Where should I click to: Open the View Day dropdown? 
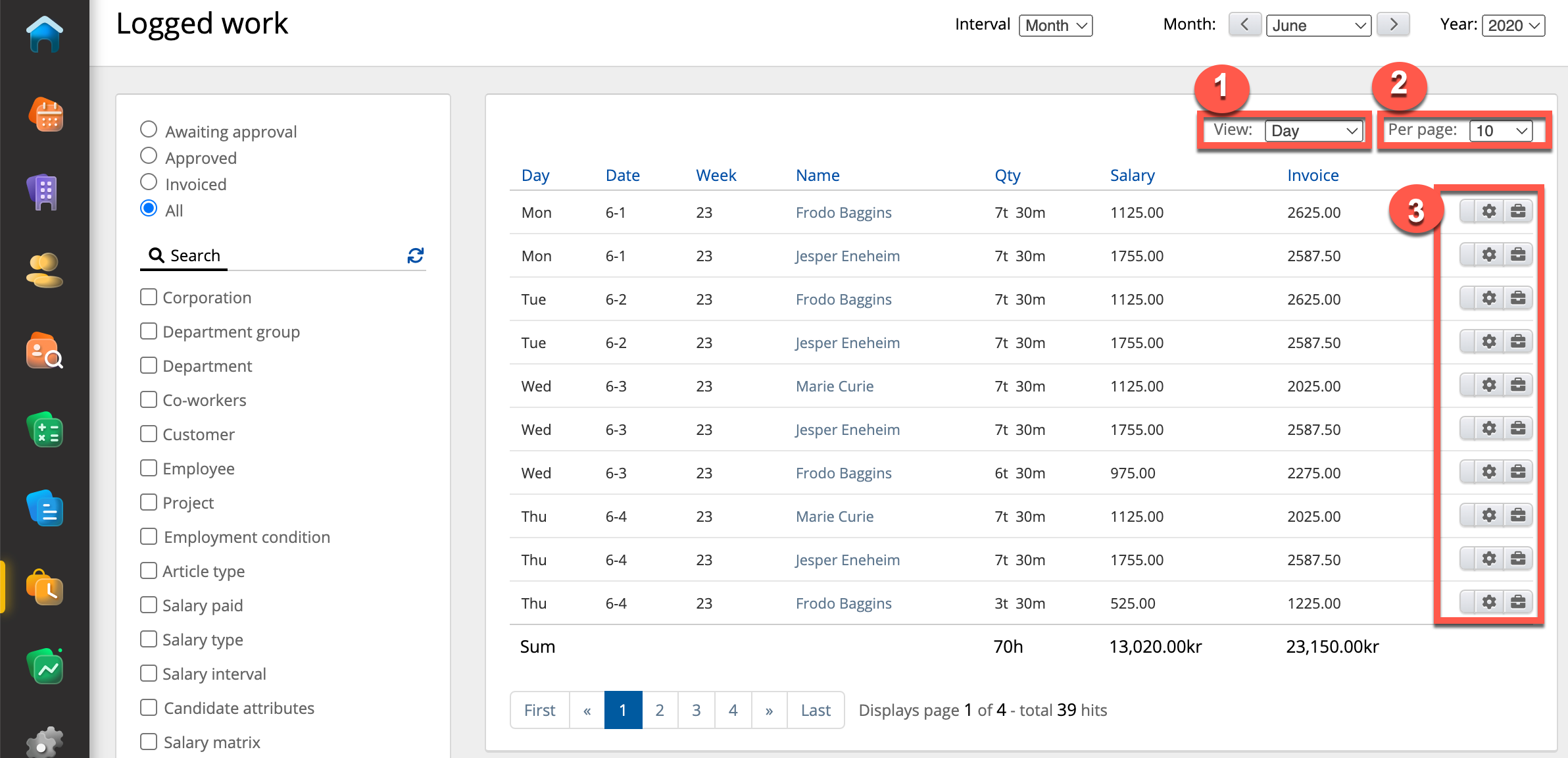(x=1313, y=130)
